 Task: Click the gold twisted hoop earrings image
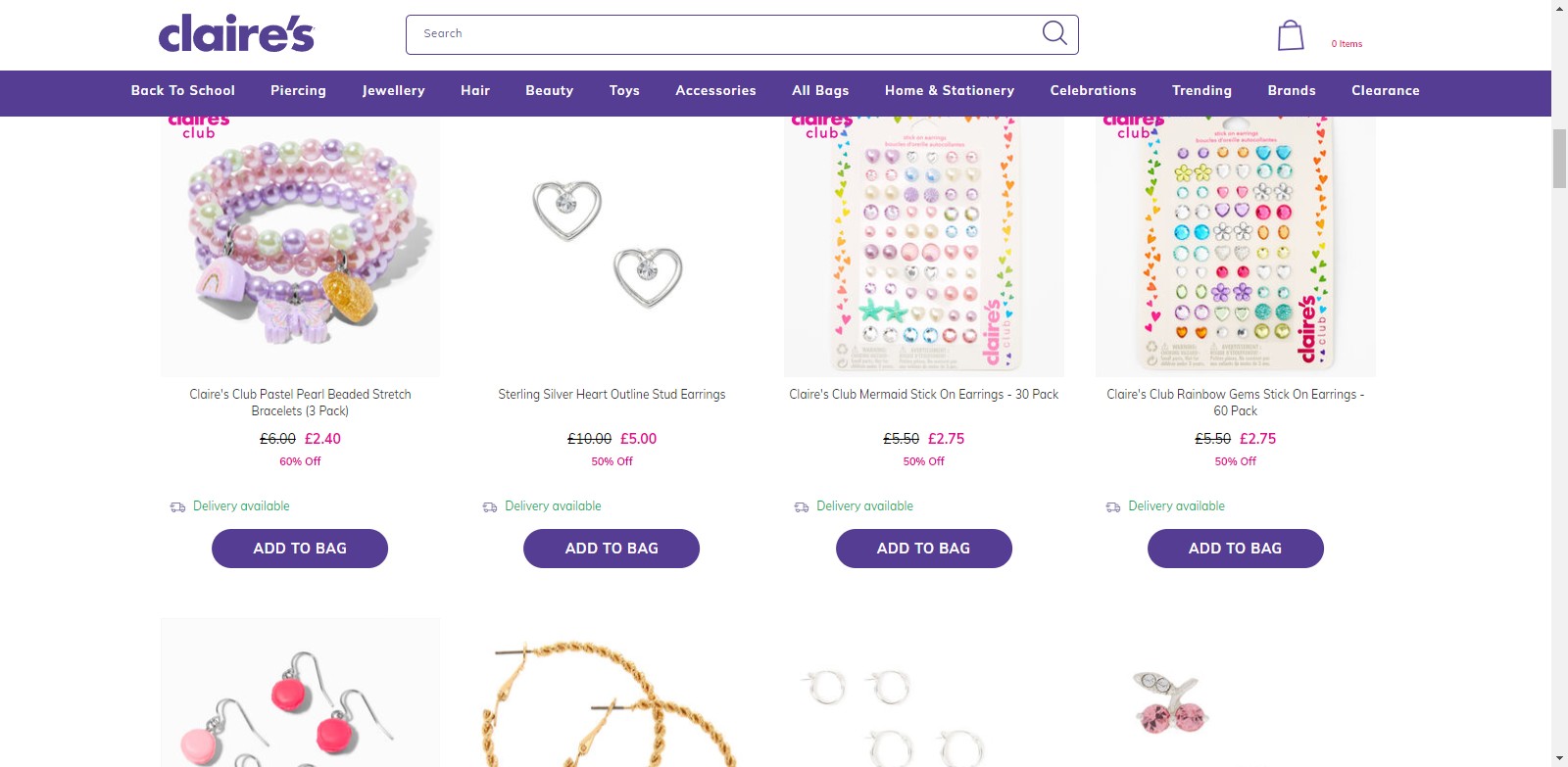(x=612, y=700)
